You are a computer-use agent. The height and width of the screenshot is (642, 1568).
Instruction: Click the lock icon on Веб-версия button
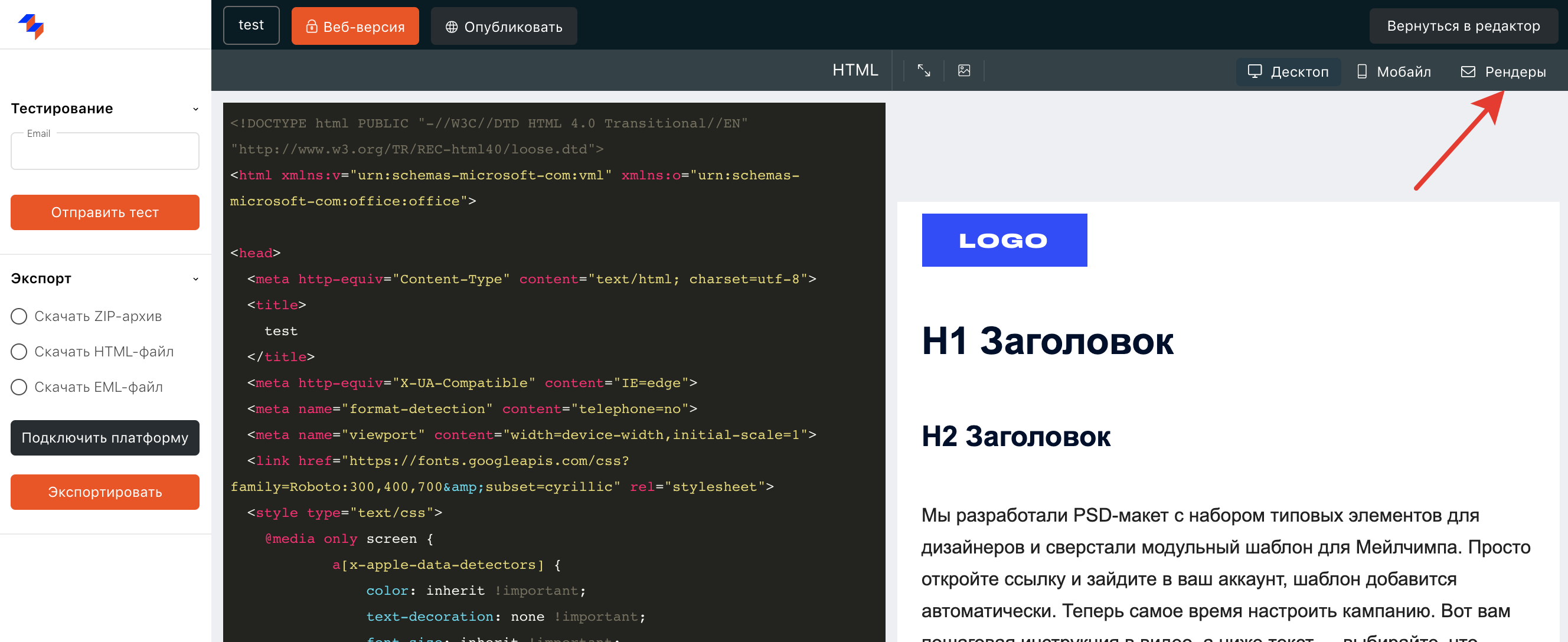tap(311, 26)
